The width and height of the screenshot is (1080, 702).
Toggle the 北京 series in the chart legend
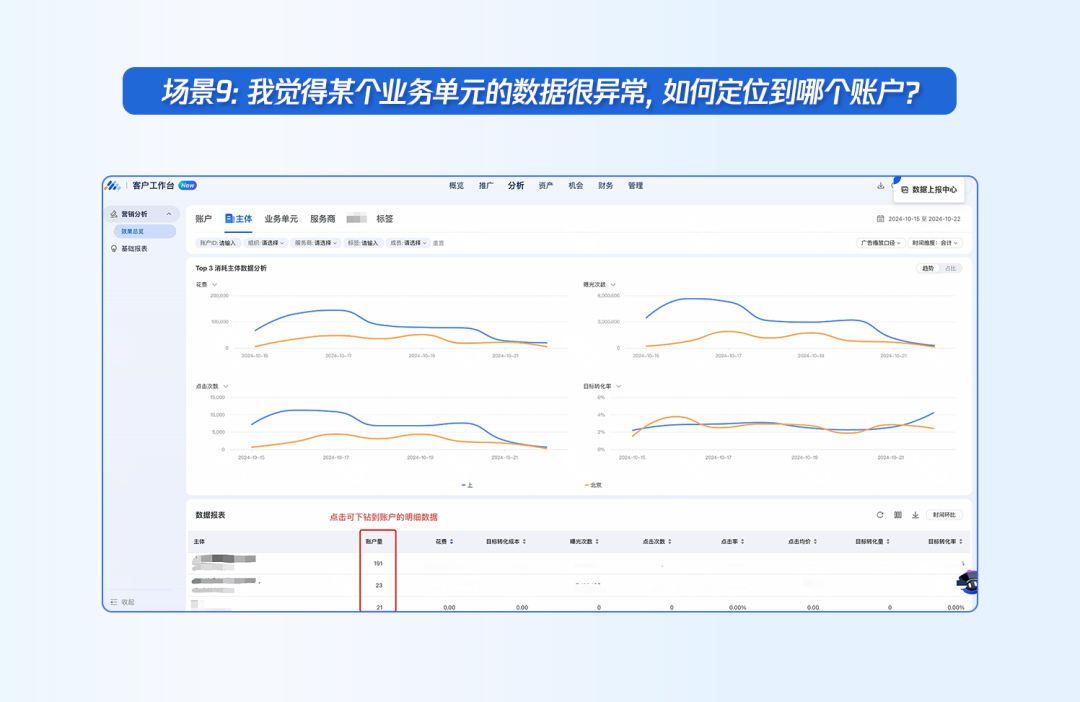(593, 485)
